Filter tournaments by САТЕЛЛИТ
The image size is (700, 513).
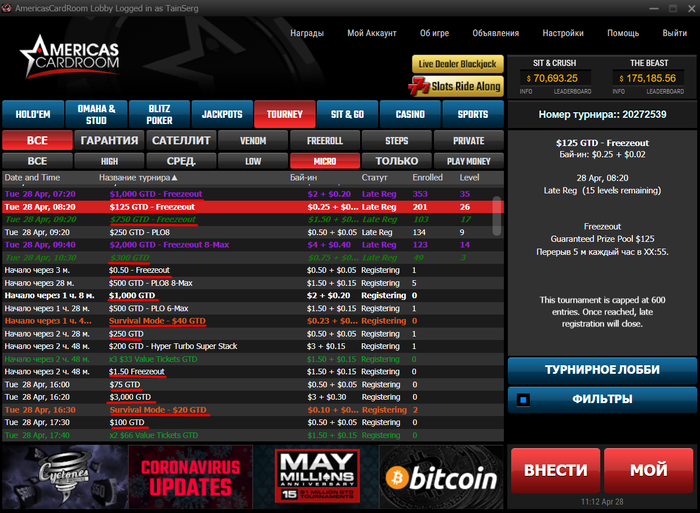click(x=181, y=141)
